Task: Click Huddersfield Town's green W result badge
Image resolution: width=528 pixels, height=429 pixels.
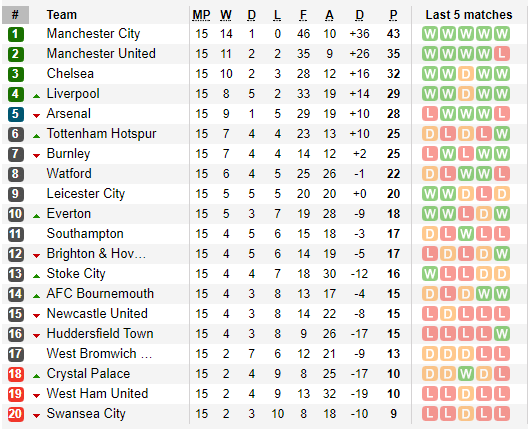Action: 502,334
